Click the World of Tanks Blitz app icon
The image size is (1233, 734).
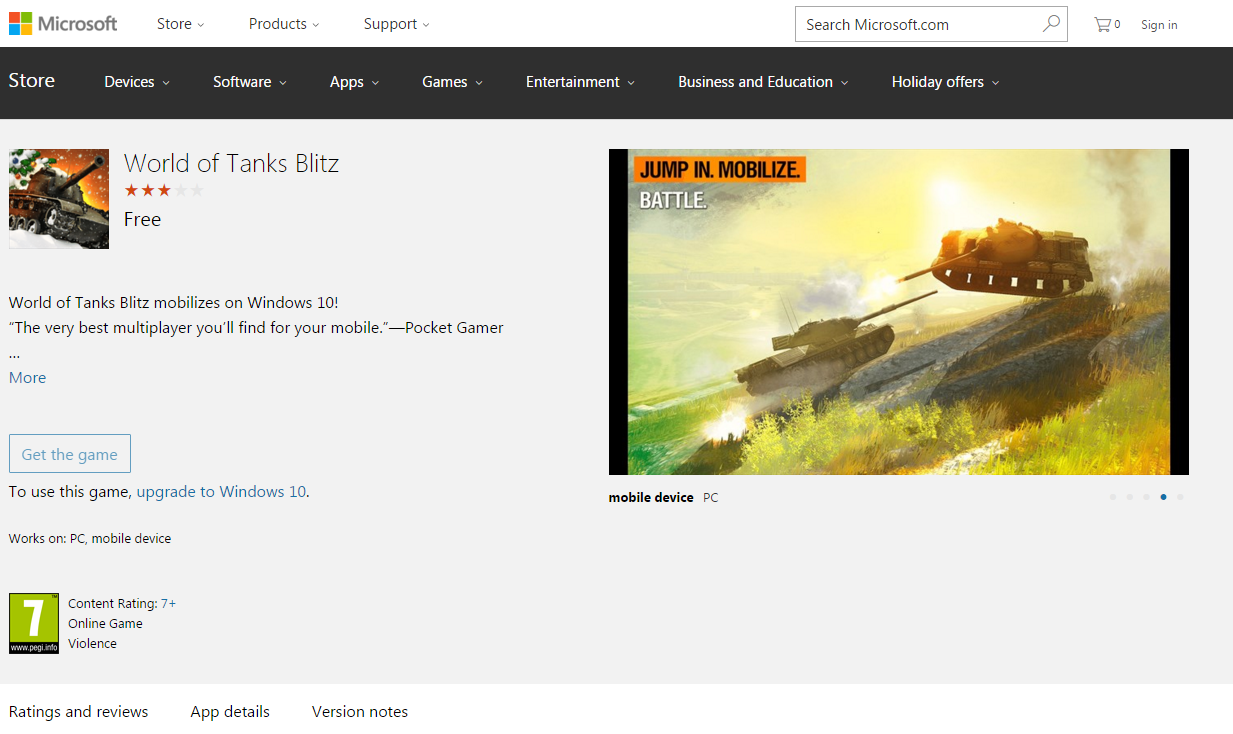[x=59, y=199]
